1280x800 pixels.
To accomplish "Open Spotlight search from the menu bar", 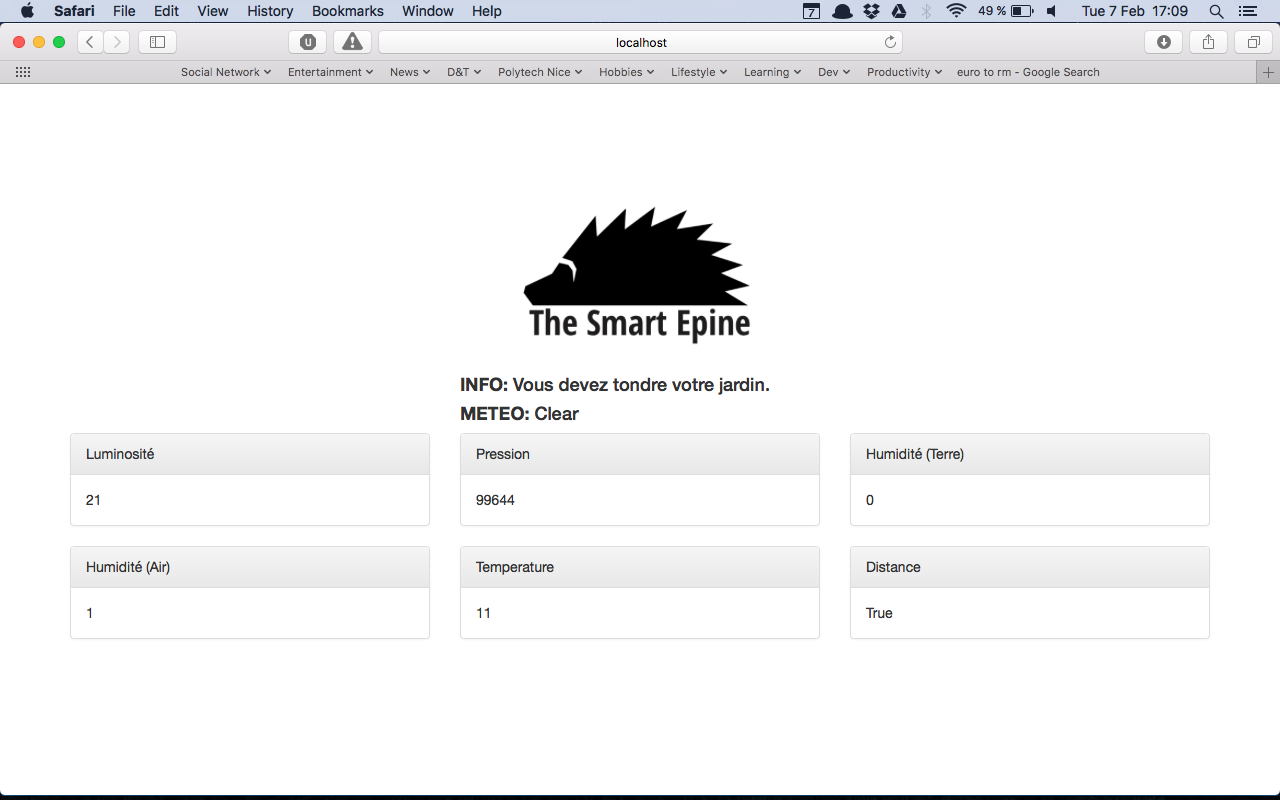I will (1216, 11).
